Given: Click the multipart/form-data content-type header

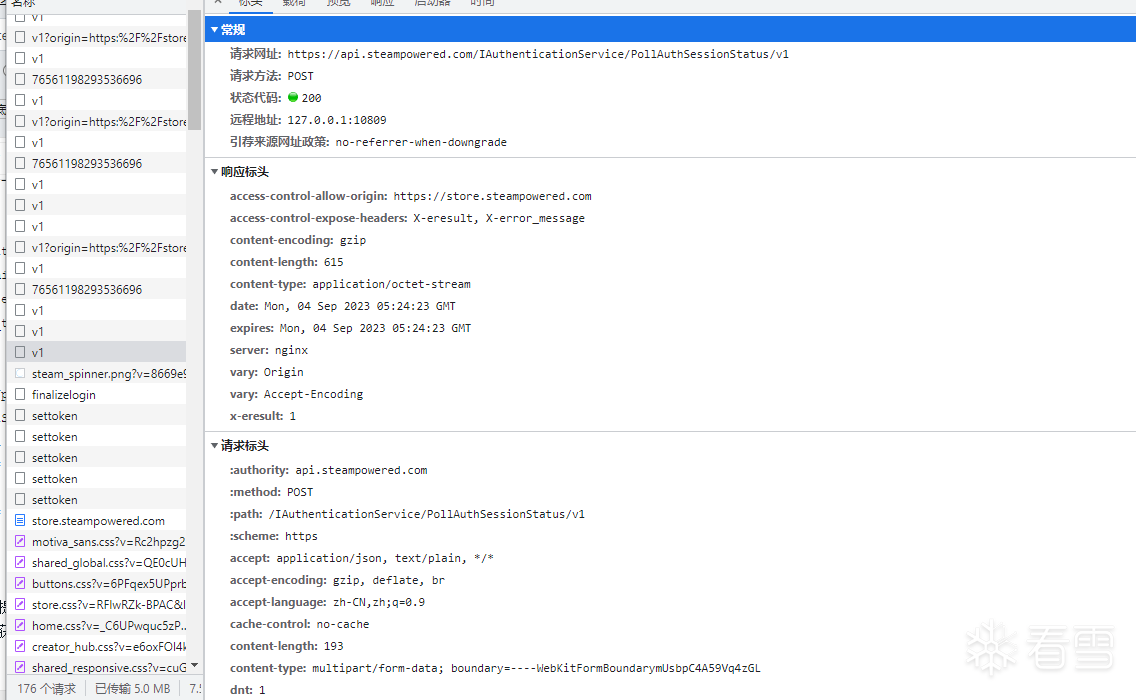Looking at the screenshot, I should pos(495,668).
